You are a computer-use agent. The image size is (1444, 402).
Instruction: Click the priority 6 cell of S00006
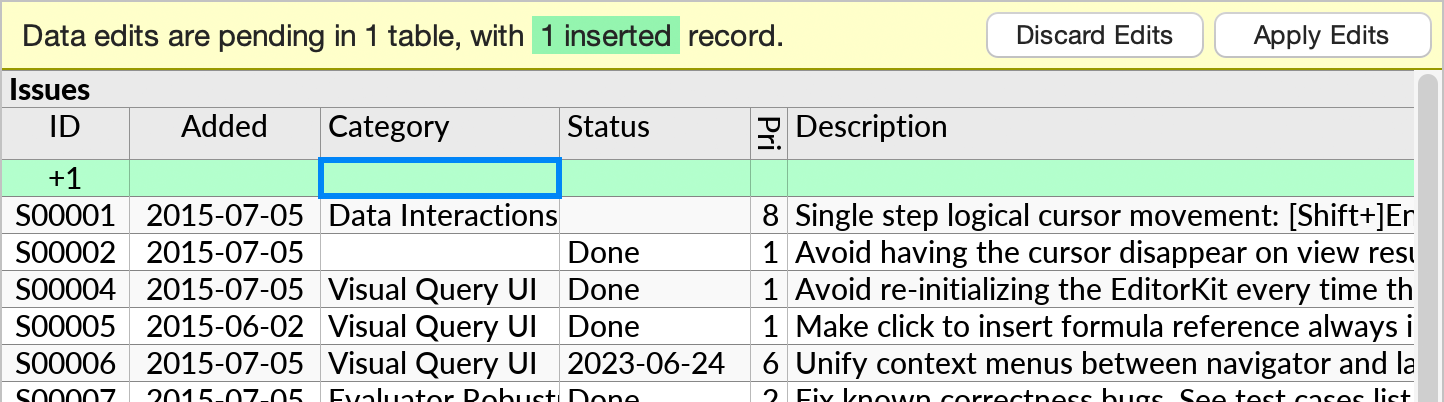tap(769, 364)
